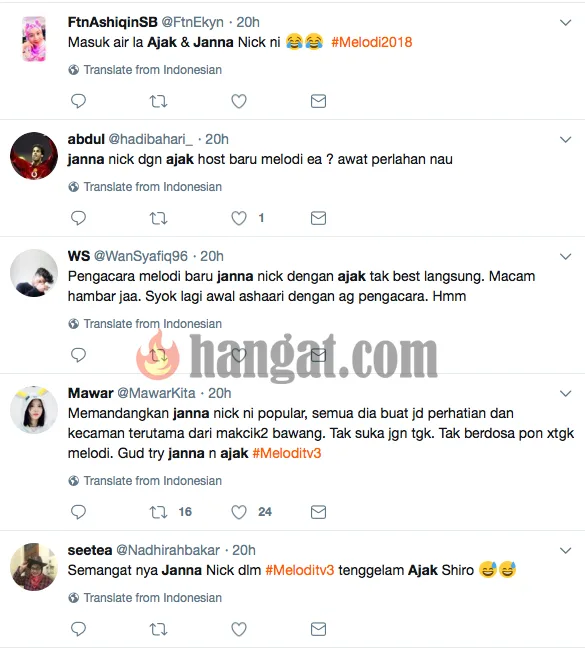
Task: Translate abdul's tweet from Indonesian
Action: point(153,187)
